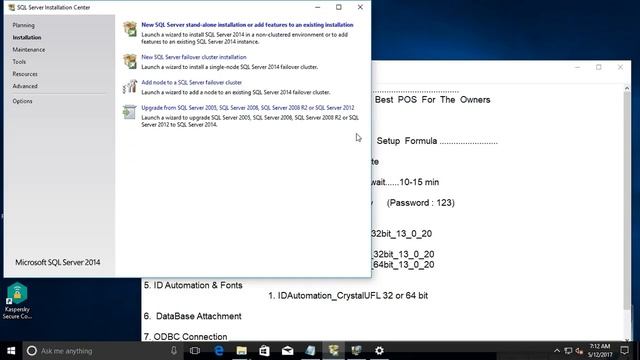Switch to the Advanced section
This screenshot has height=360, width=640.
click(x=25, y=87)
